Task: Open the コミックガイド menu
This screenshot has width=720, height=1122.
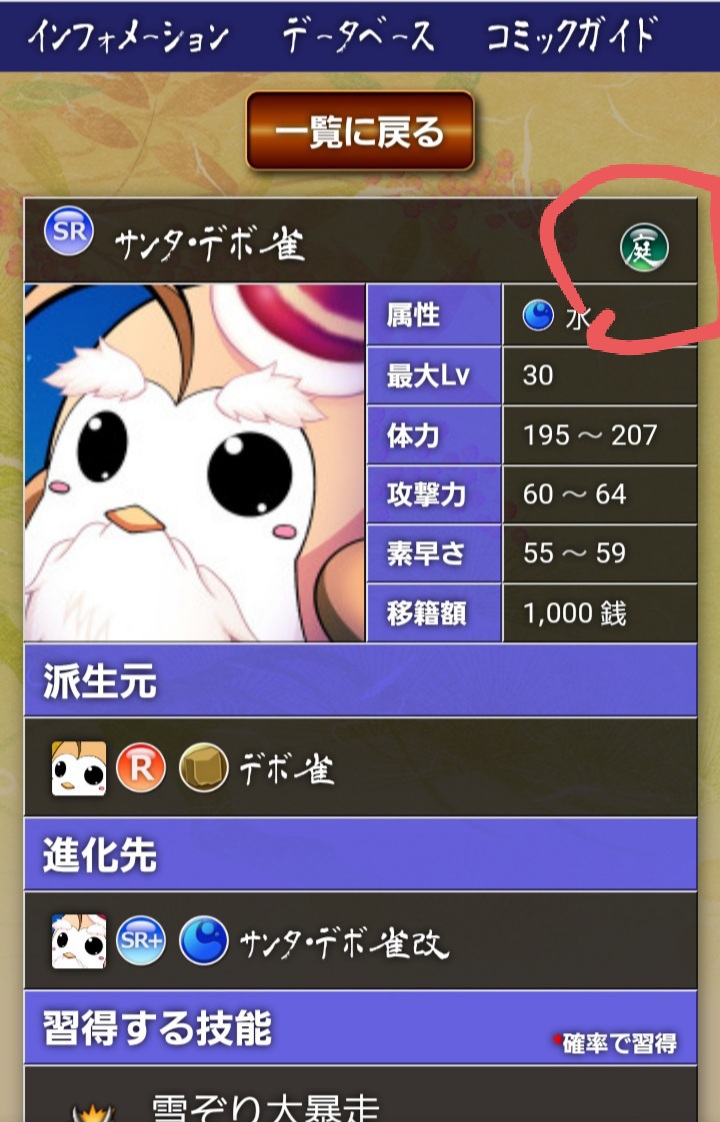Action: pyautogui.click(x=571, y=36)
